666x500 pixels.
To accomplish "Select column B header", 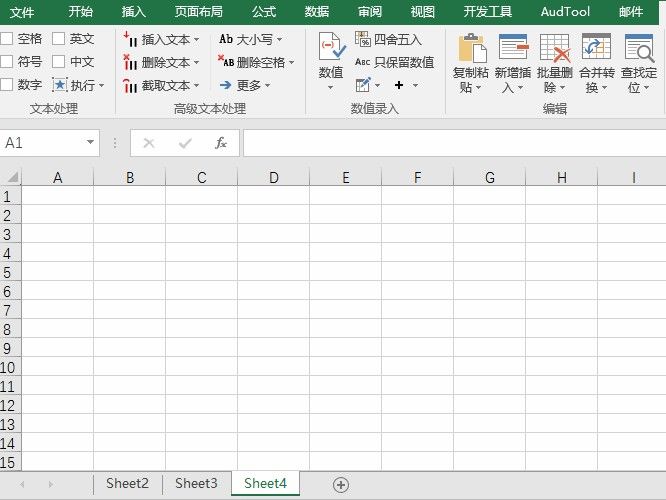I will coord(130,177).
